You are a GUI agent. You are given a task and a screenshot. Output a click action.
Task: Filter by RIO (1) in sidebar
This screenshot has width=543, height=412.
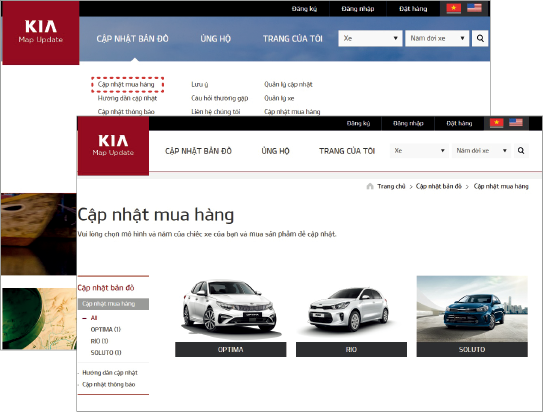click(99, 341)
